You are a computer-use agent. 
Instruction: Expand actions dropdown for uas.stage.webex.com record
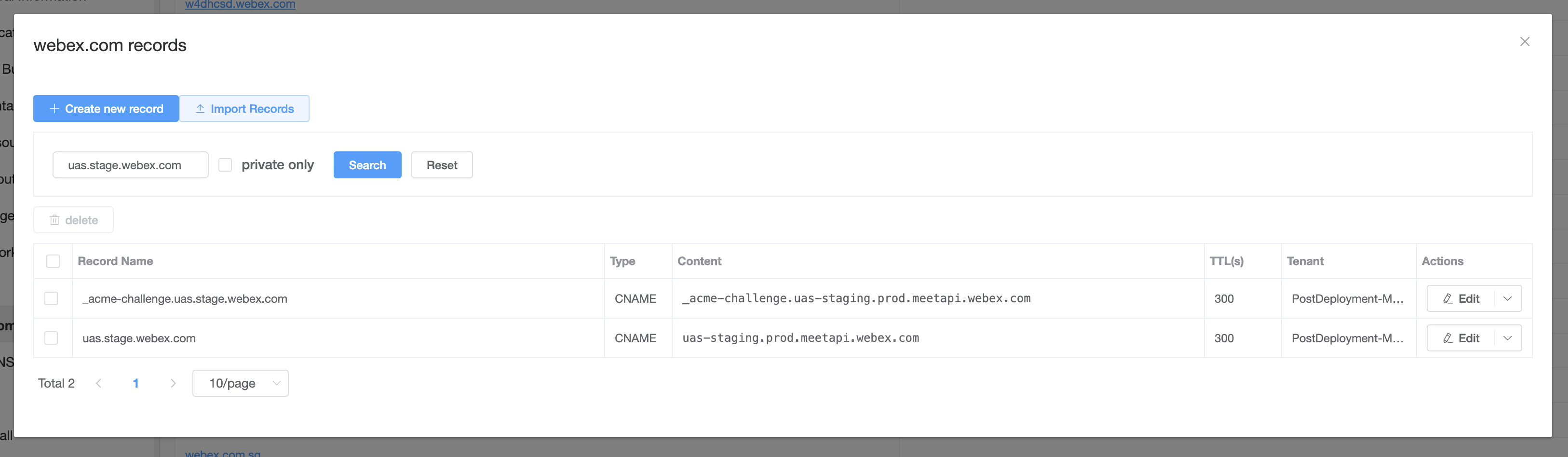(1508, 338)
